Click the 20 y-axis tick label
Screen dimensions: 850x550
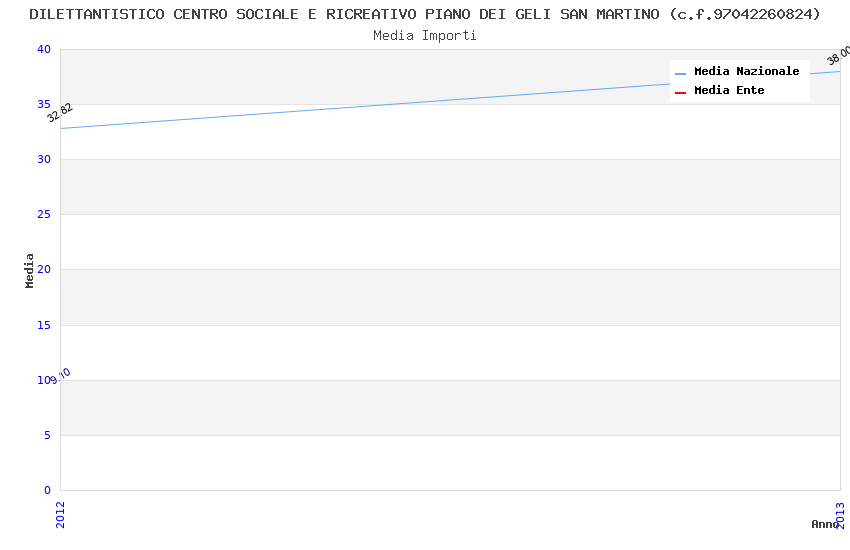click(43, 270)
